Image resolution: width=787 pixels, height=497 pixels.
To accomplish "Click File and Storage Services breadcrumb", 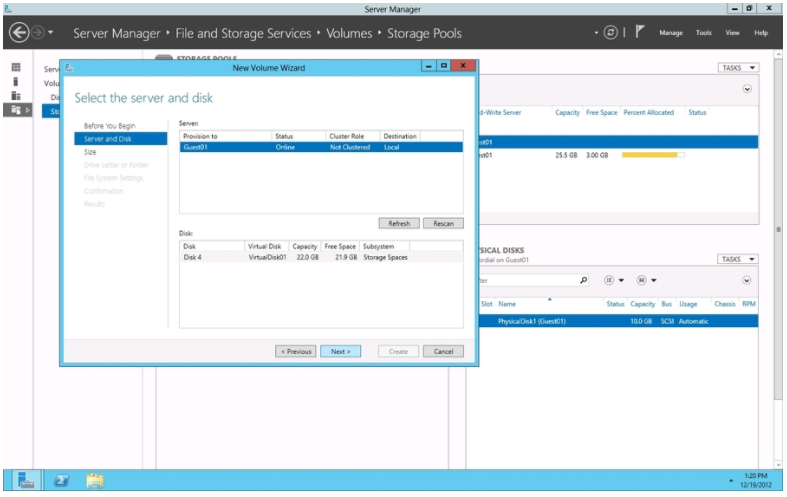I will 243,34.
